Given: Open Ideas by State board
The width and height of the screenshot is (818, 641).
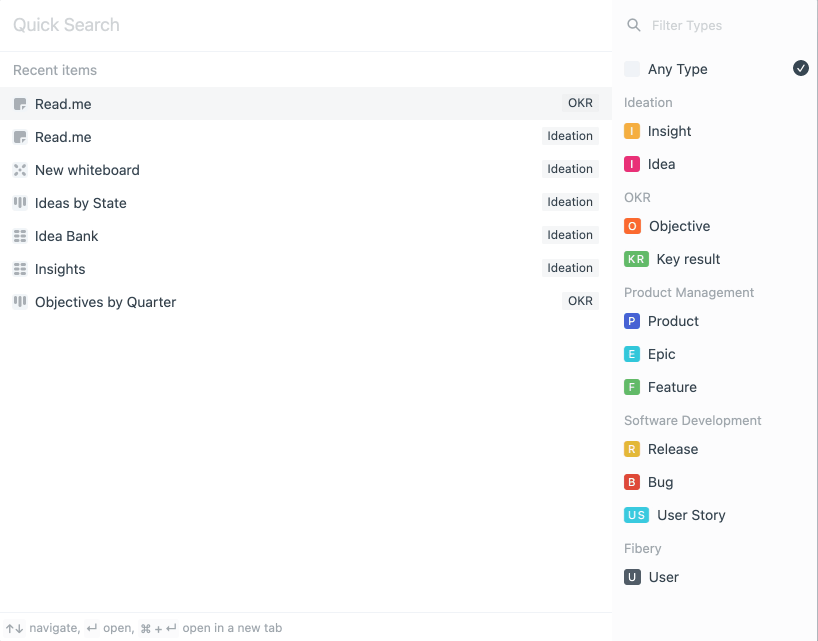Looking at the screenshot, I should [x=80, y=203].
